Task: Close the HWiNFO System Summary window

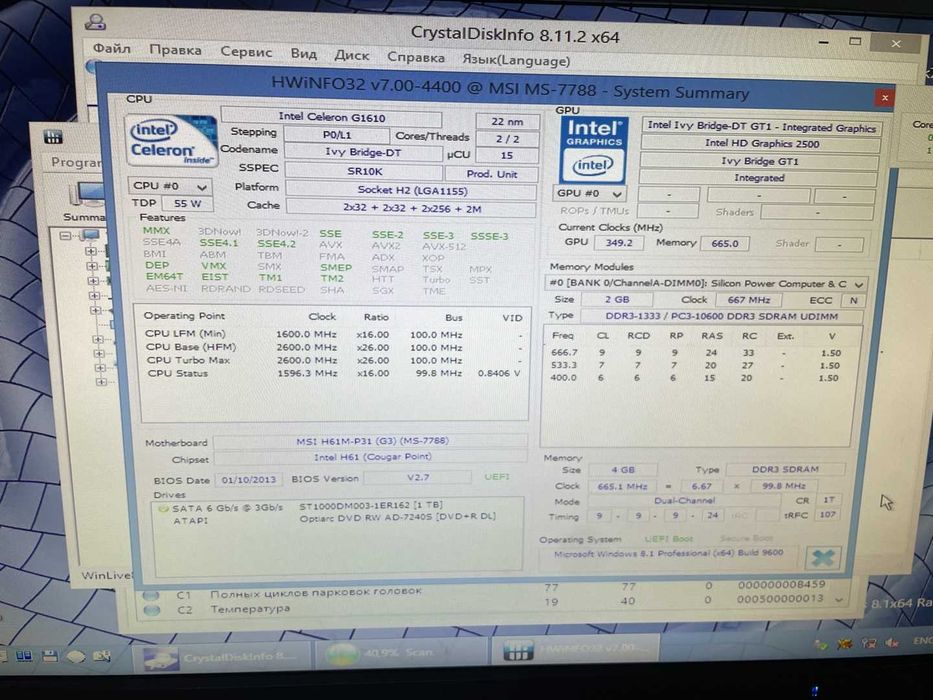Action: click(885, 98)
